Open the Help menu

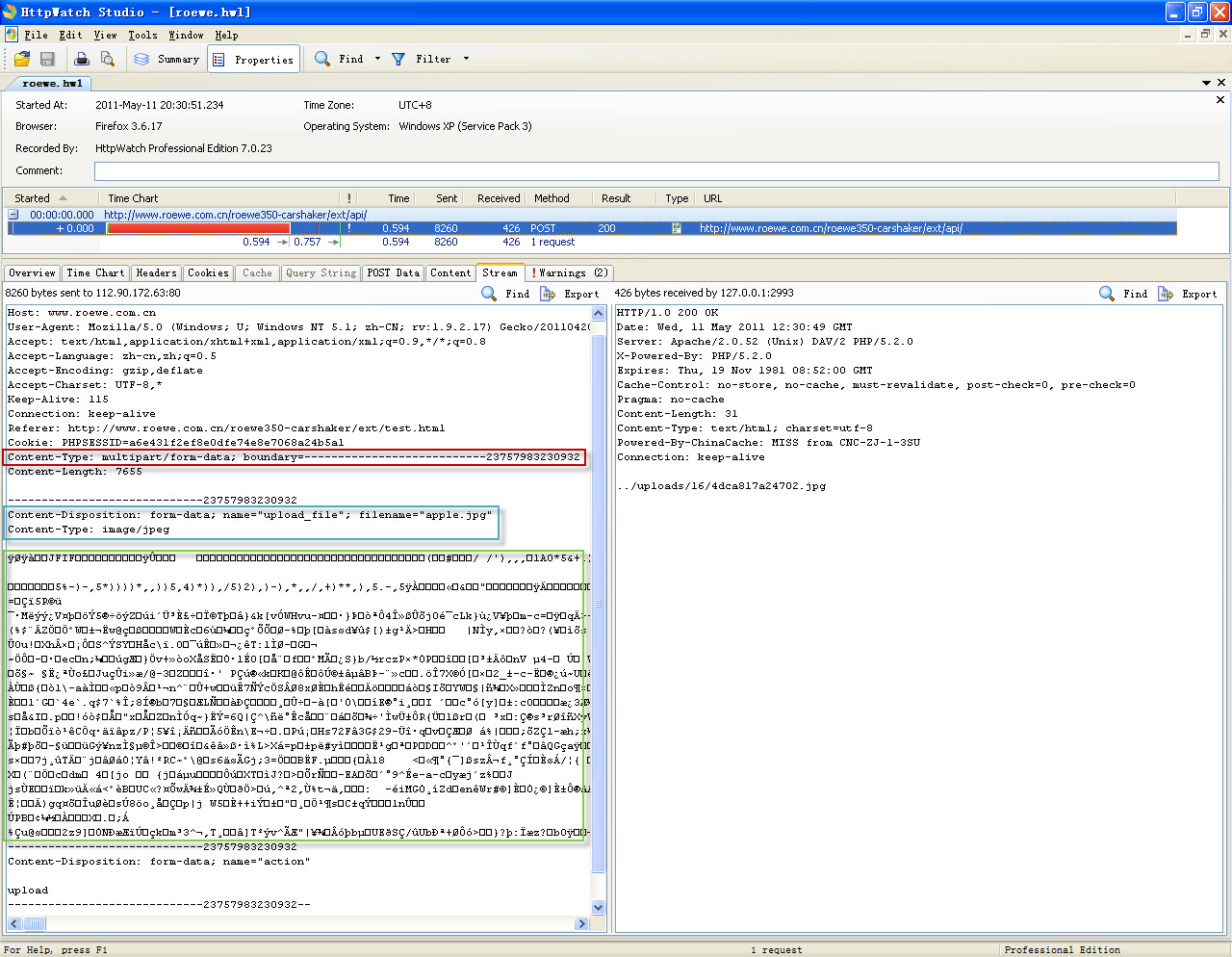pos(226,35)
